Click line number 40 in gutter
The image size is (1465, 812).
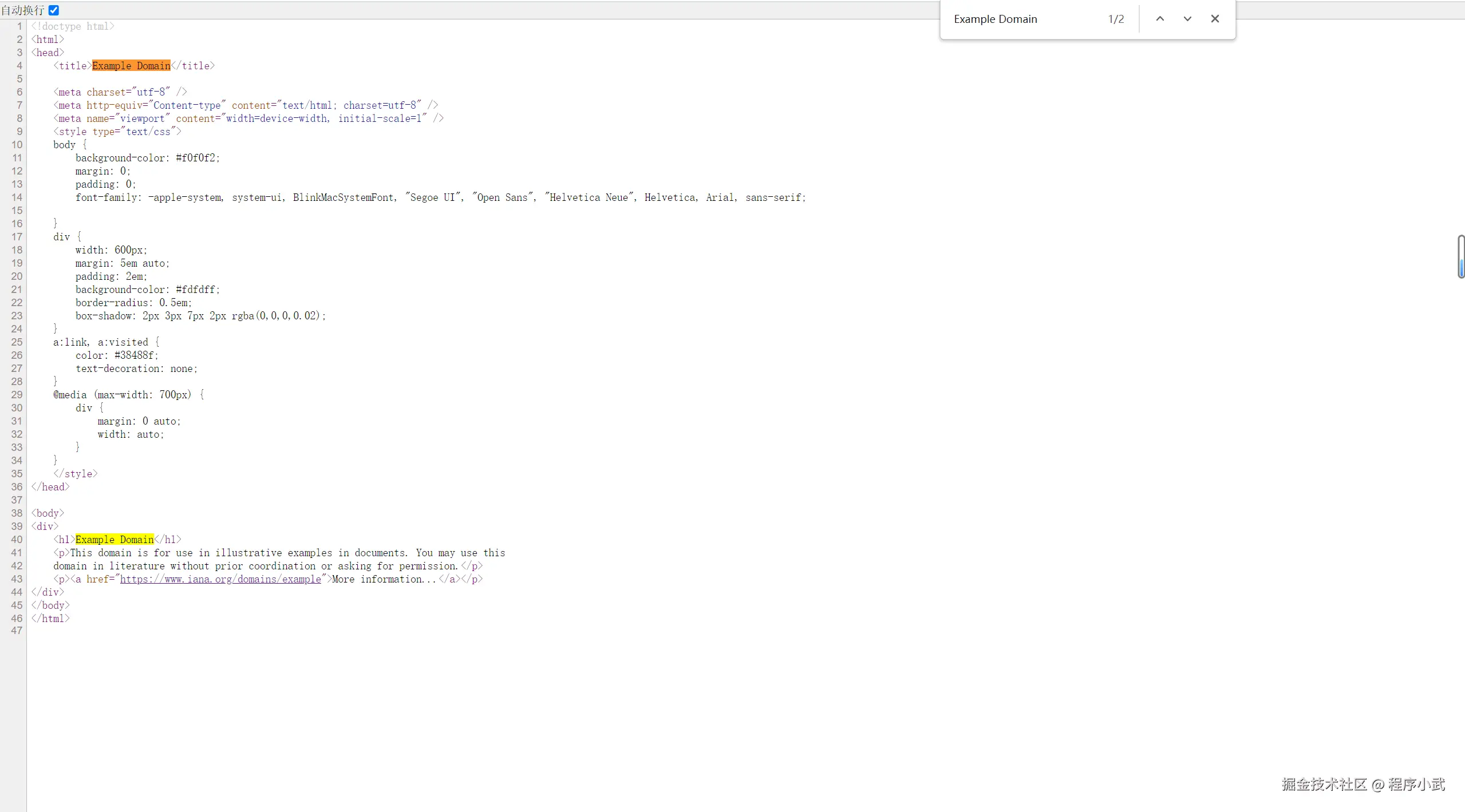click(17, 540)
